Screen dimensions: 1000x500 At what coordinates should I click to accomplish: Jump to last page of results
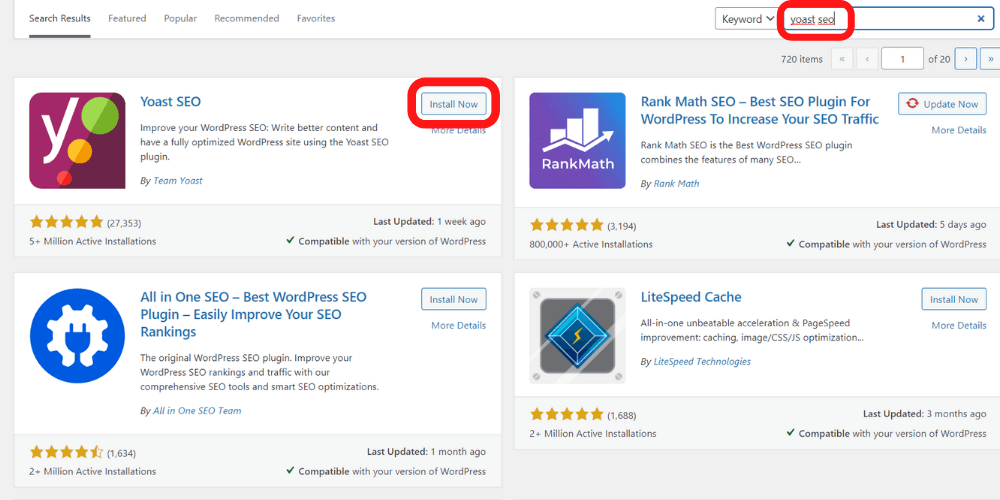[x=990, y=59]
